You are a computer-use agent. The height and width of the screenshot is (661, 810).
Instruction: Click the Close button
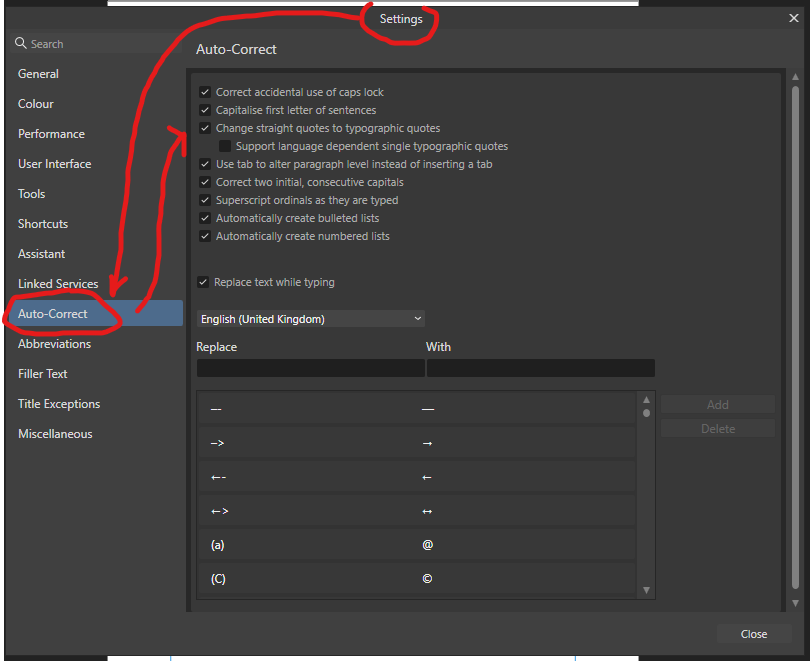[x=754, y=633]
